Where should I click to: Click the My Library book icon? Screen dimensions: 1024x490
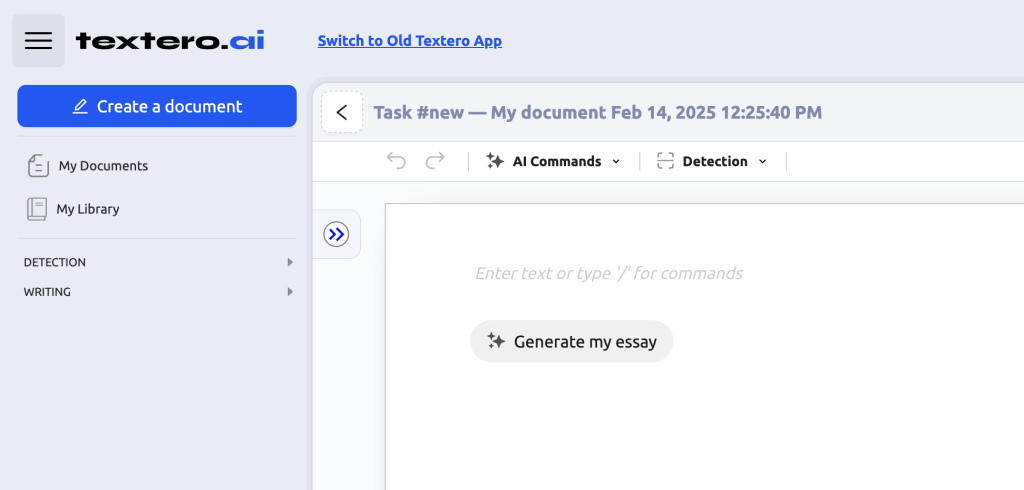[x=37, y=209]
